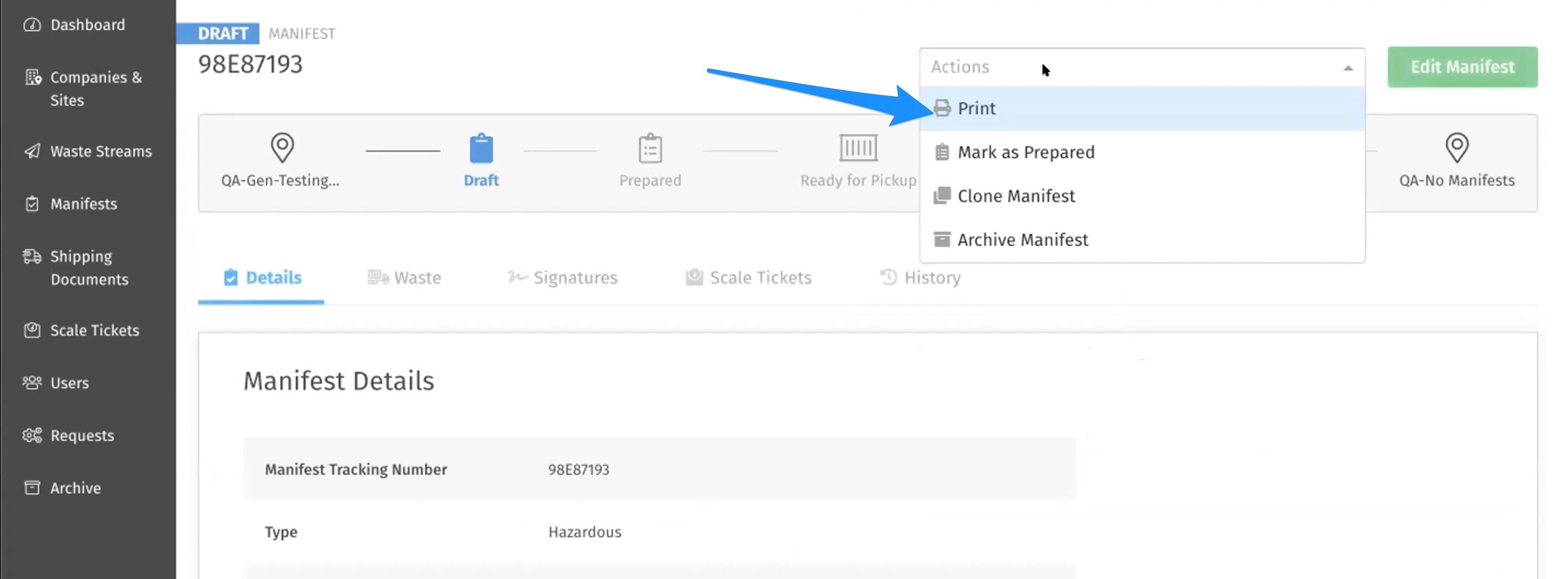Viewport: 1568px width, 579px height.
Task: Select the Users group icon
Action: (x=32, y=383)
